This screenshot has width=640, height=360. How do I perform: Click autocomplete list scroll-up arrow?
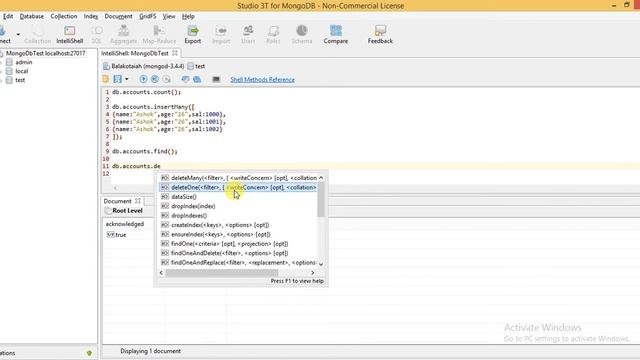pyautogui.click(x=321, y=178)
